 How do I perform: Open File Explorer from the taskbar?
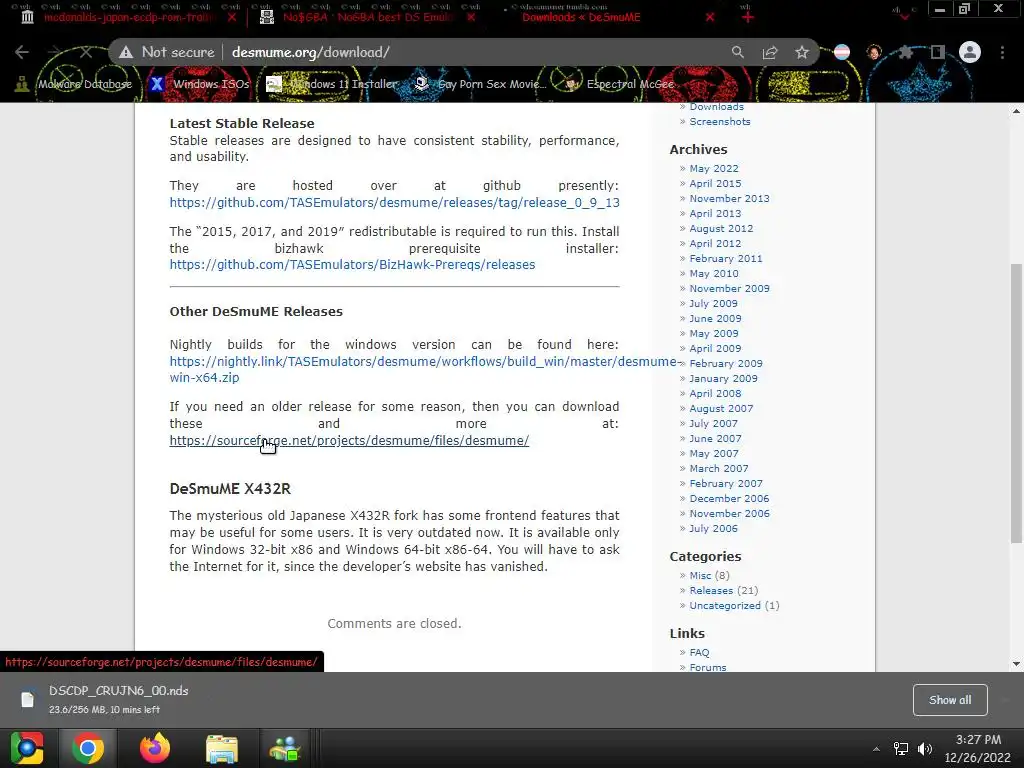pyautogui.click(x=222, y=749)
